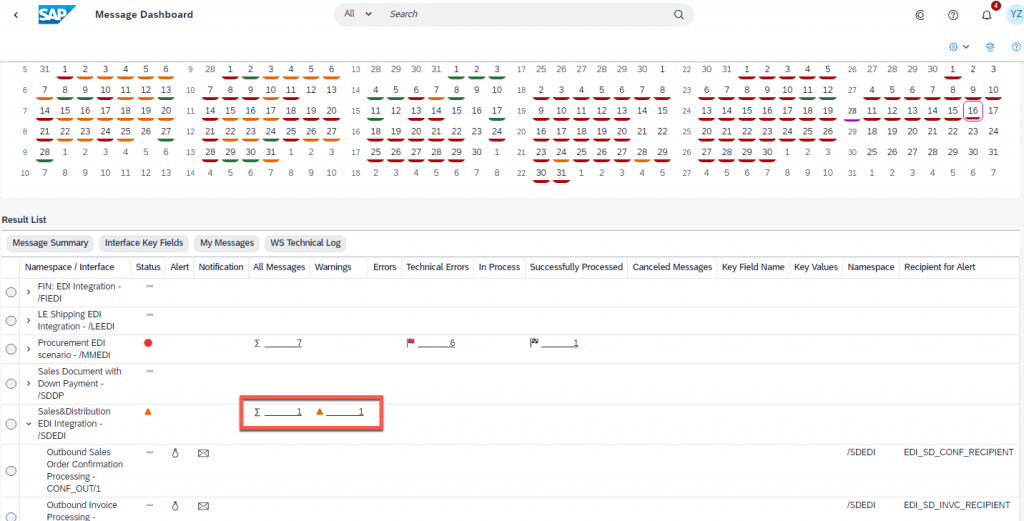Click the Status column header
Image resolution: width=1024 pixels, height=521 pixels.
(x=148, y=267)
